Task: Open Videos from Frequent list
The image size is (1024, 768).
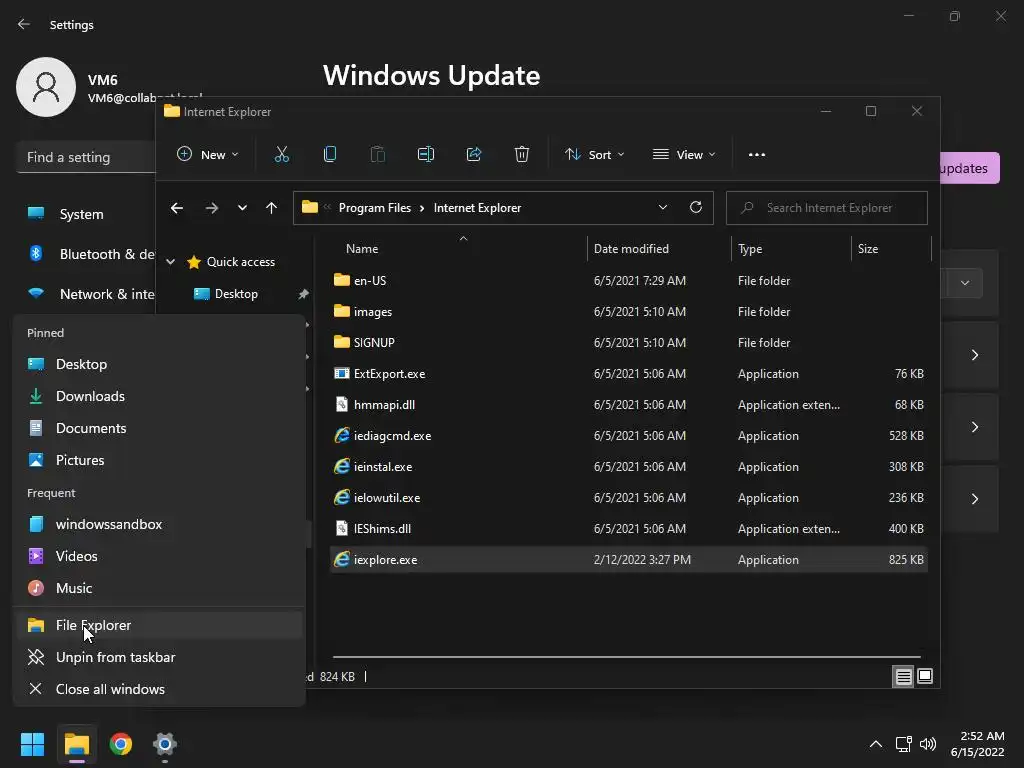Action: pyautogui.click(x=159, y=556)
